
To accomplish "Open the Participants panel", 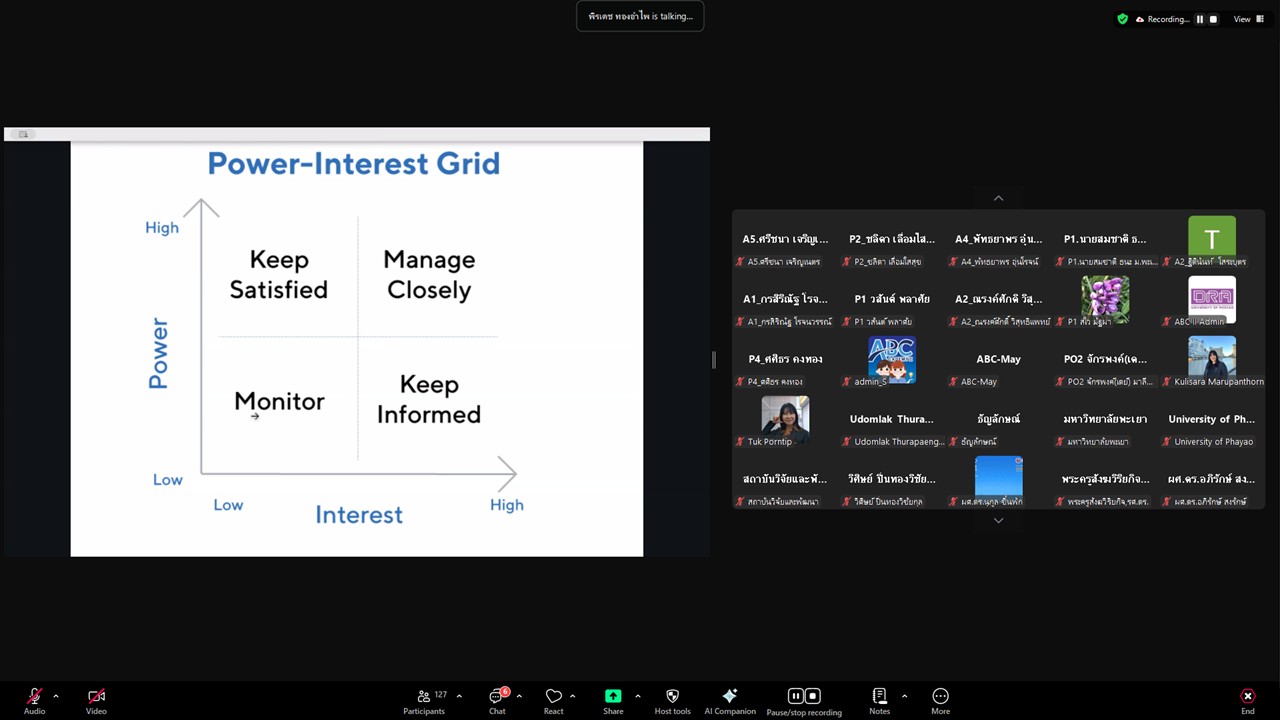I will click(424, 701).
